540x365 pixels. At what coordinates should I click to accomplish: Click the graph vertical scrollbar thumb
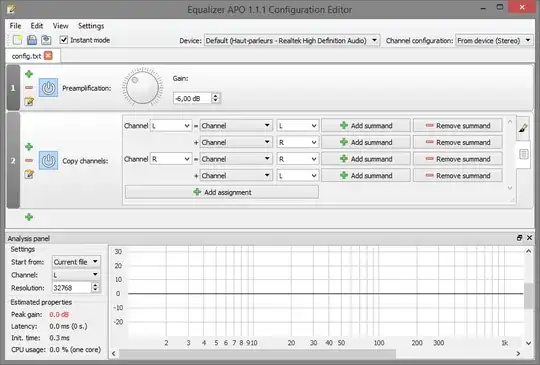point(529,296)
